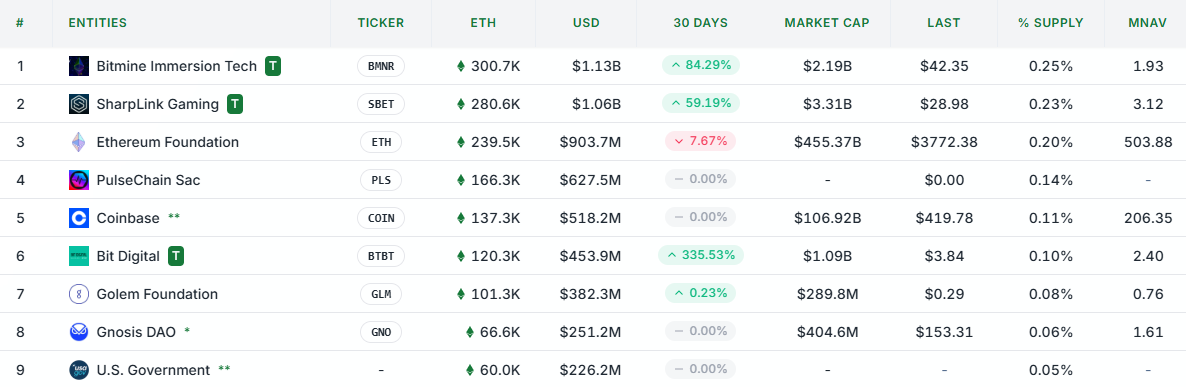Click the Coinbase blue logo icon
Image resolution: width=1186 pixels, height=387 pixels.
pyautogui.click(x=79, y=218)
